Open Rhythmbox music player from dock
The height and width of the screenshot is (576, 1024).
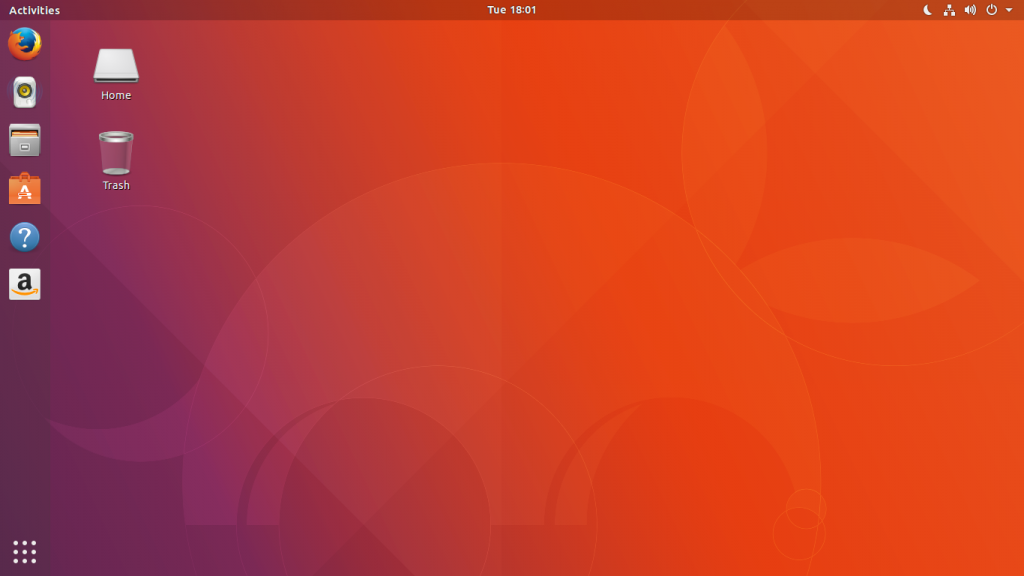point(24,92)
